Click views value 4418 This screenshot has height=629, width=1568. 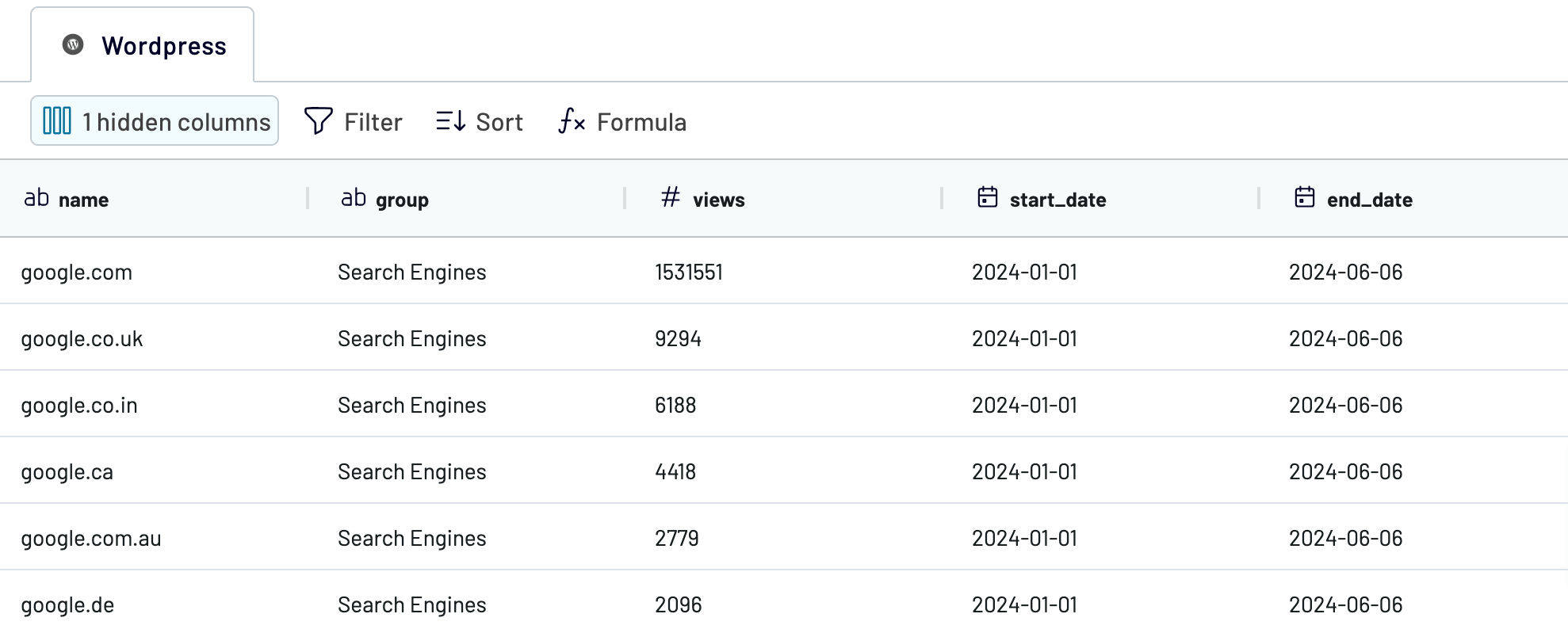tap(675, 472)
